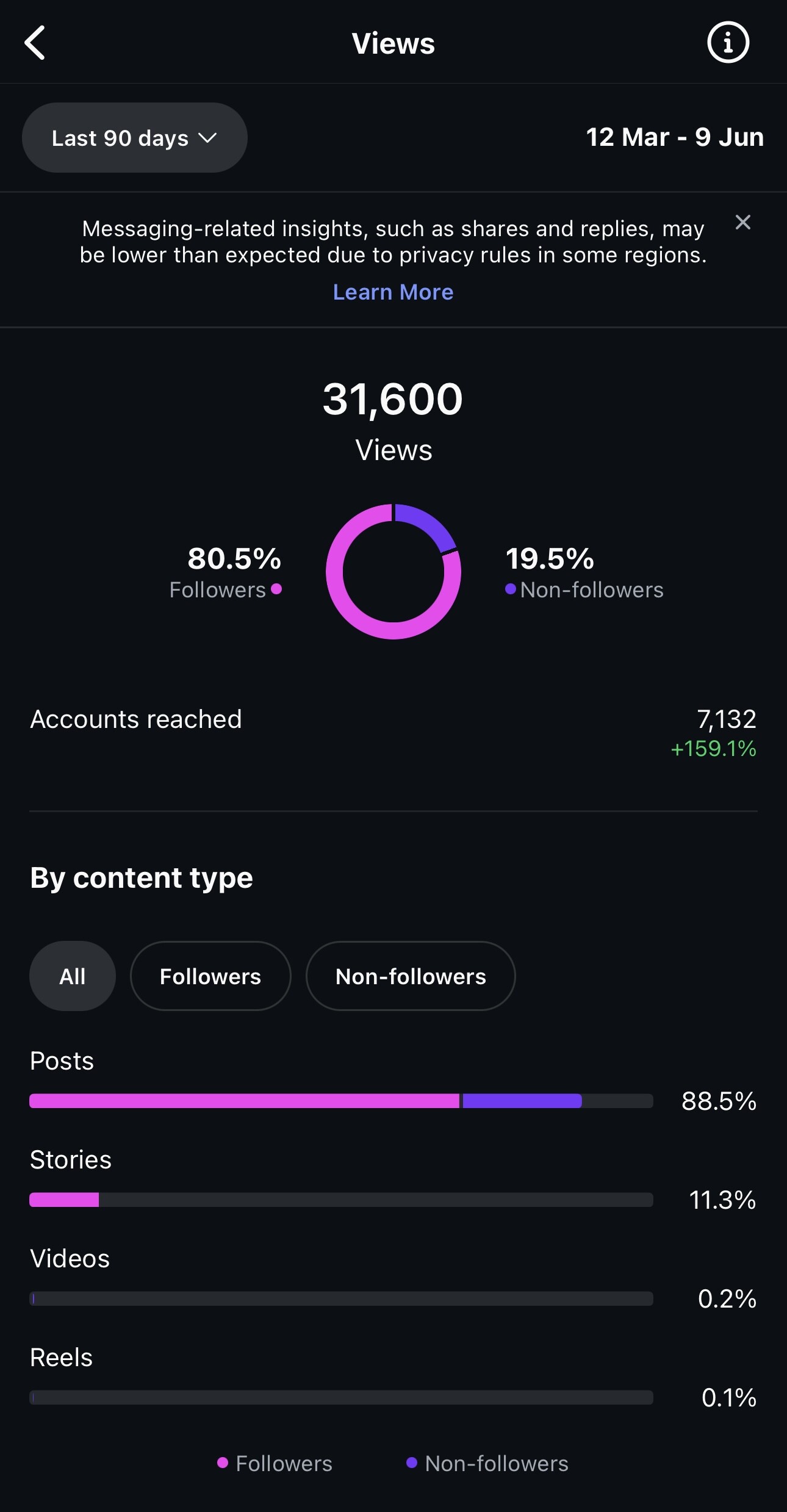The width and height of the screenshot is (787, 1512).
Task: Open the Last 90 days dropdown
Action: 135,137
